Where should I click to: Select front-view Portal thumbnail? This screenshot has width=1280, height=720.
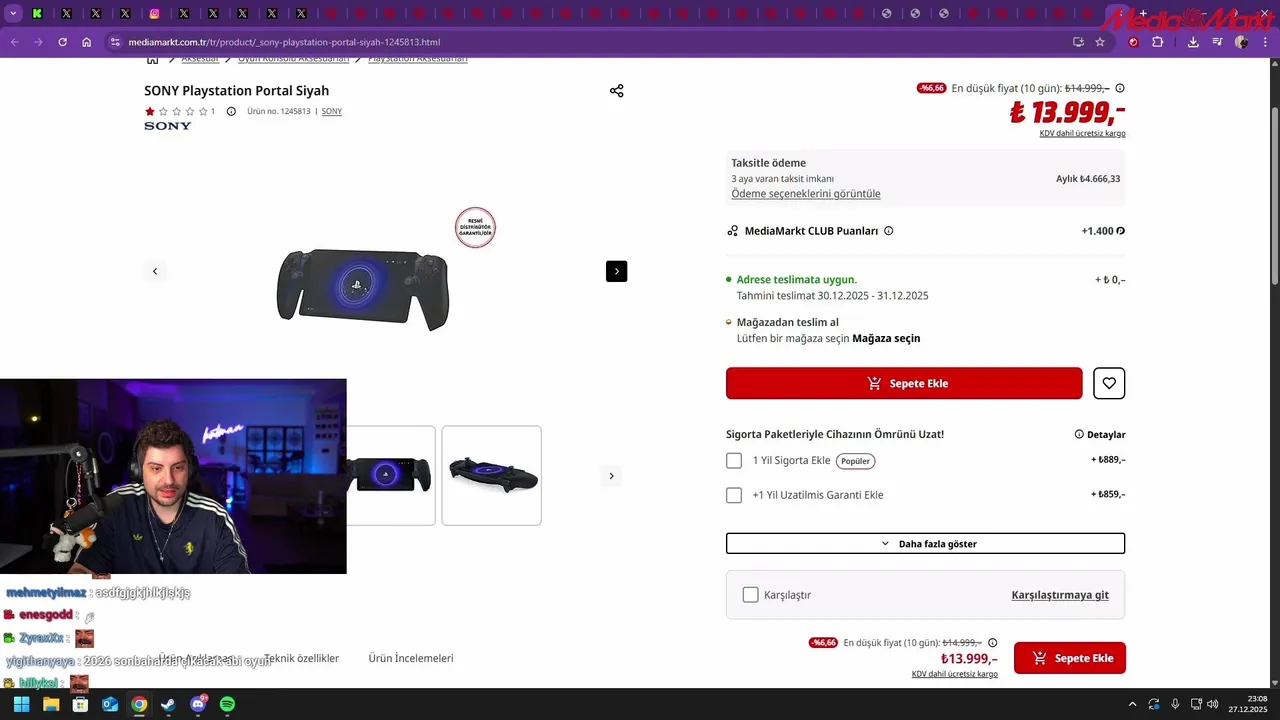390,475
